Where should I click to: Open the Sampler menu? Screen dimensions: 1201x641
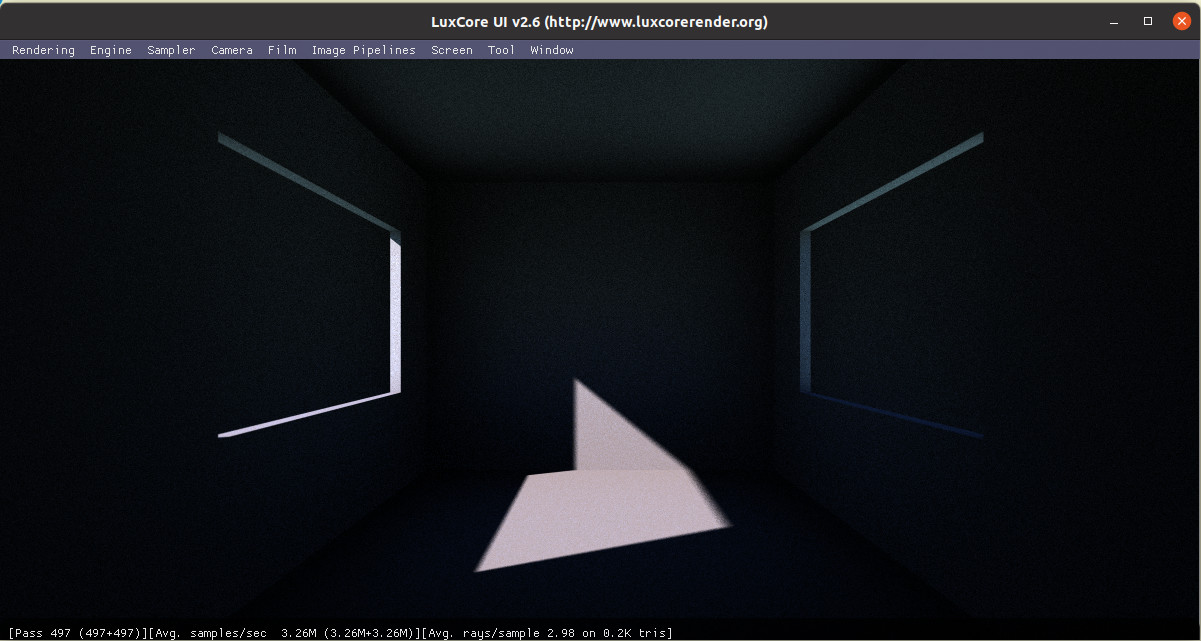tap(171, 50)
